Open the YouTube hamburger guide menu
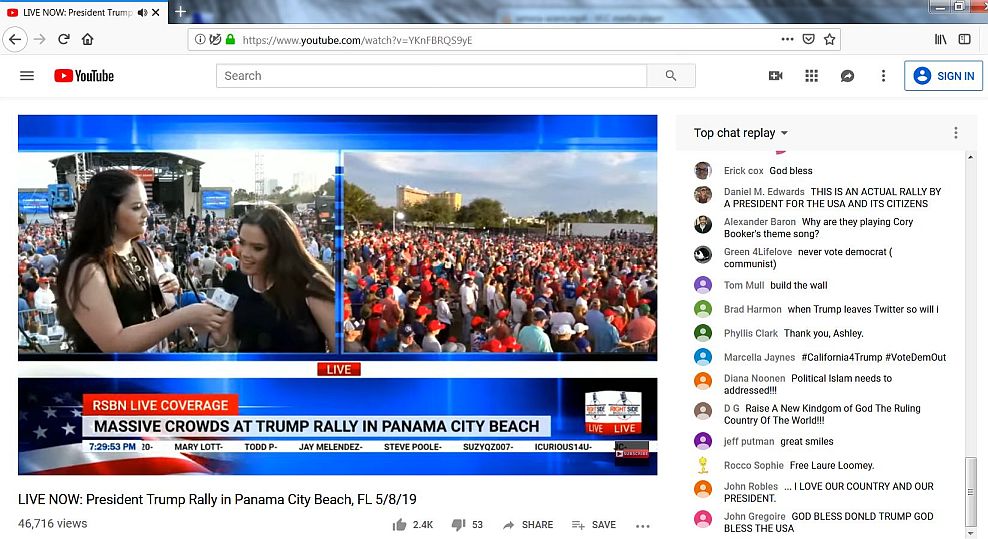988x539 pixels. (x=27, y=76)
